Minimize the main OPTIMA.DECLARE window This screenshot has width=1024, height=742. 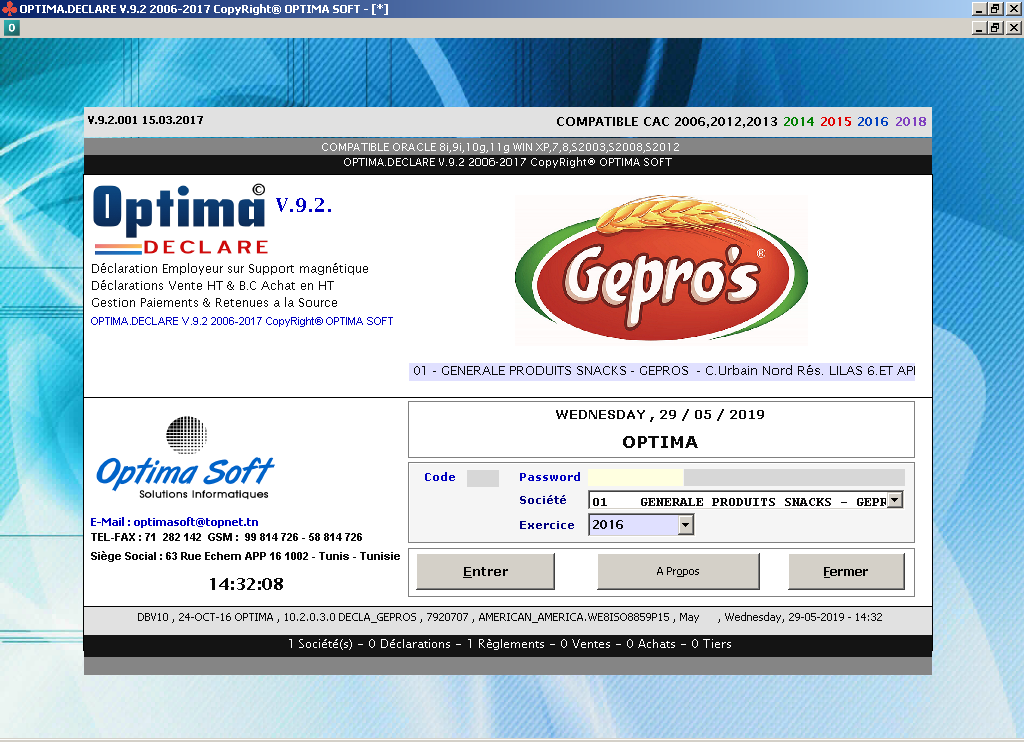(x=978, y=8)
